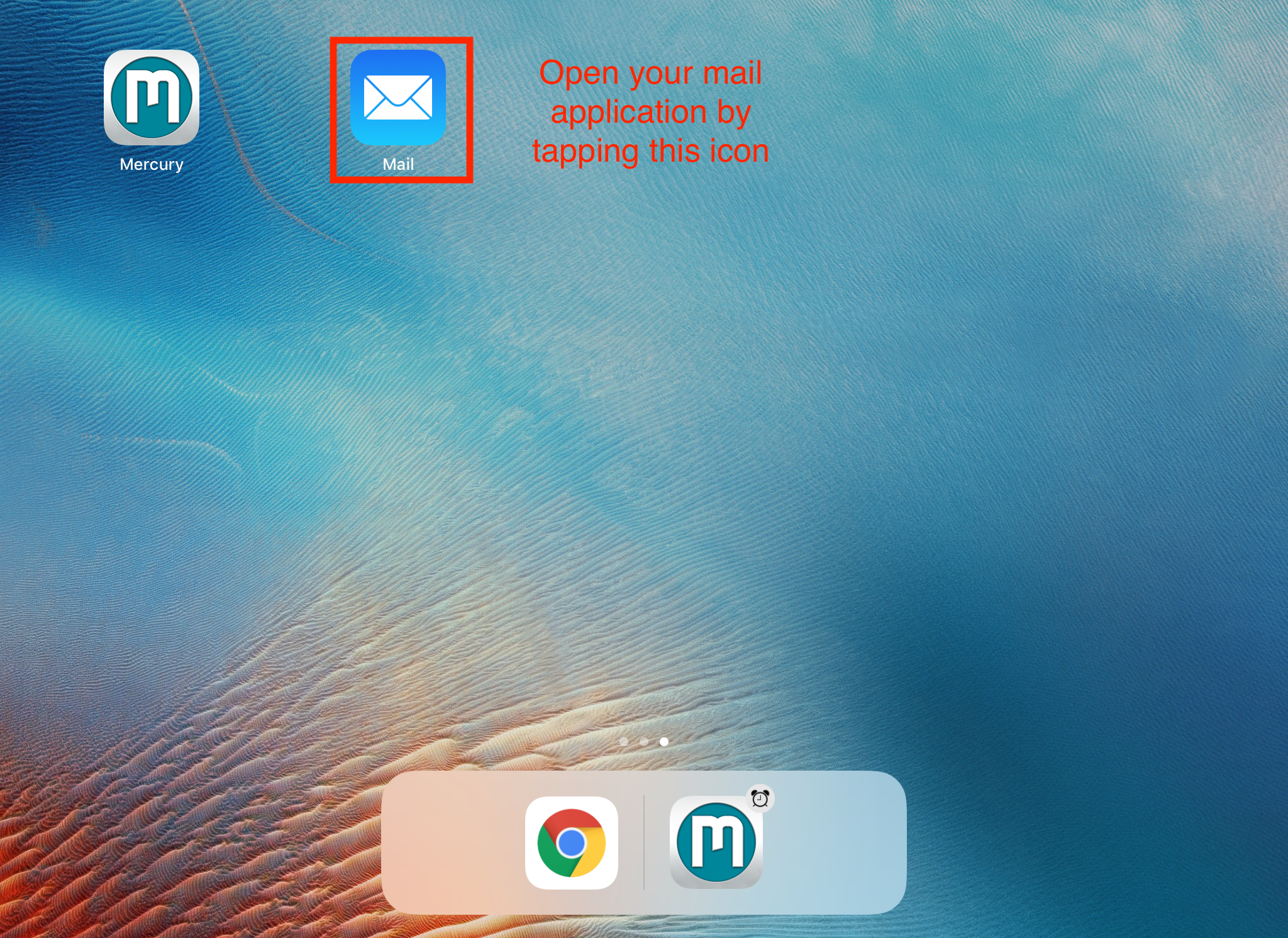Tap the "Mail" label under the envelope icon
Viewport: 1288px width, 938px height.
(398, 164)
